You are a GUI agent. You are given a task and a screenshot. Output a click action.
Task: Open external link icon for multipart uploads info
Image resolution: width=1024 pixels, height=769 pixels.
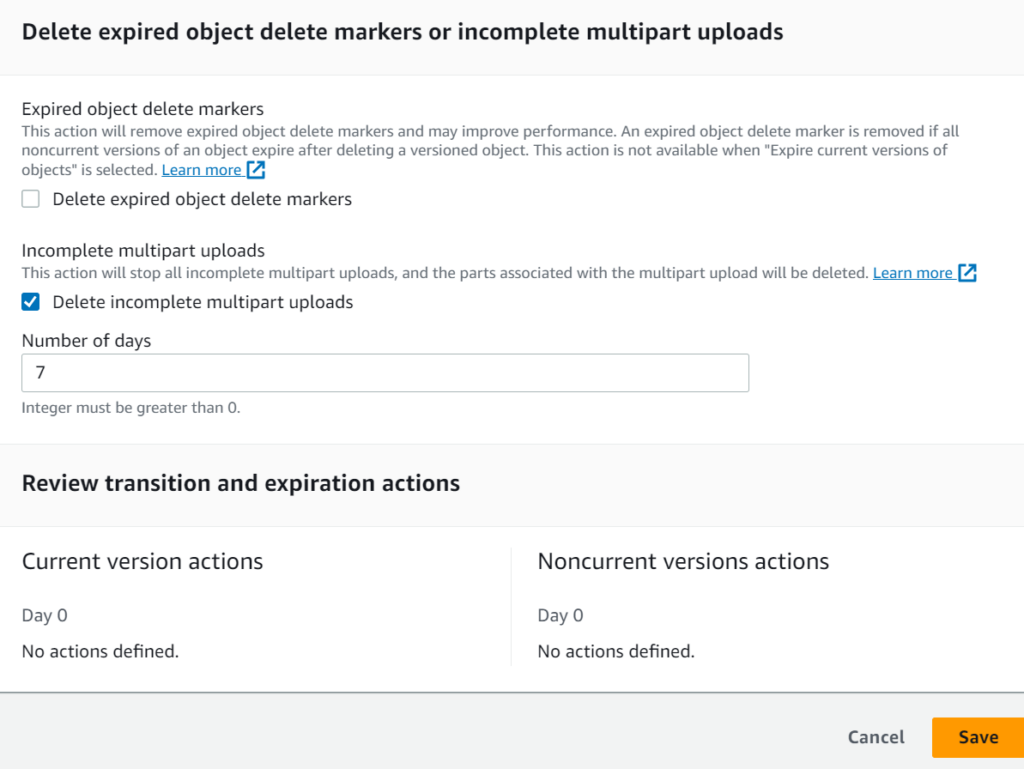[967, 273]
